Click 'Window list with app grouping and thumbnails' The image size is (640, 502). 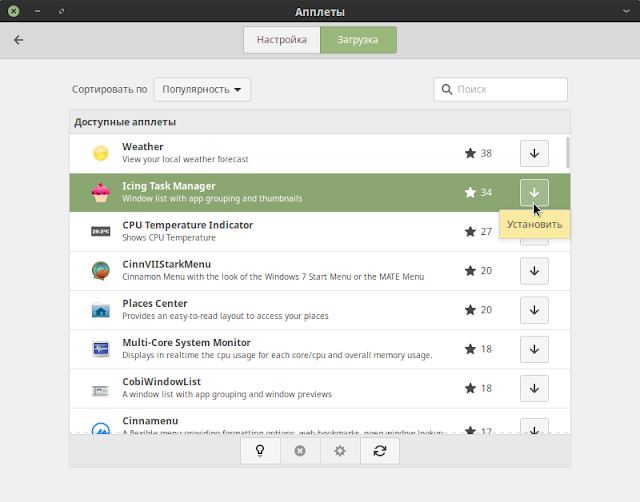tap(212, 198)
